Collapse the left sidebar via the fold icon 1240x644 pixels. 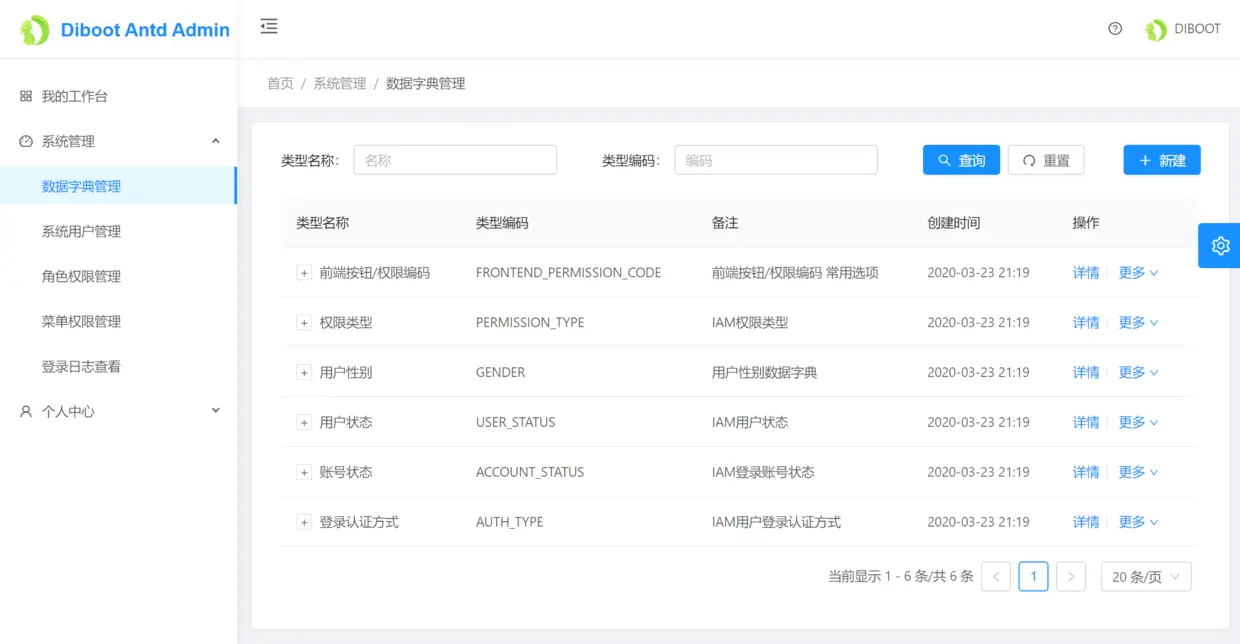coord(268,29)
